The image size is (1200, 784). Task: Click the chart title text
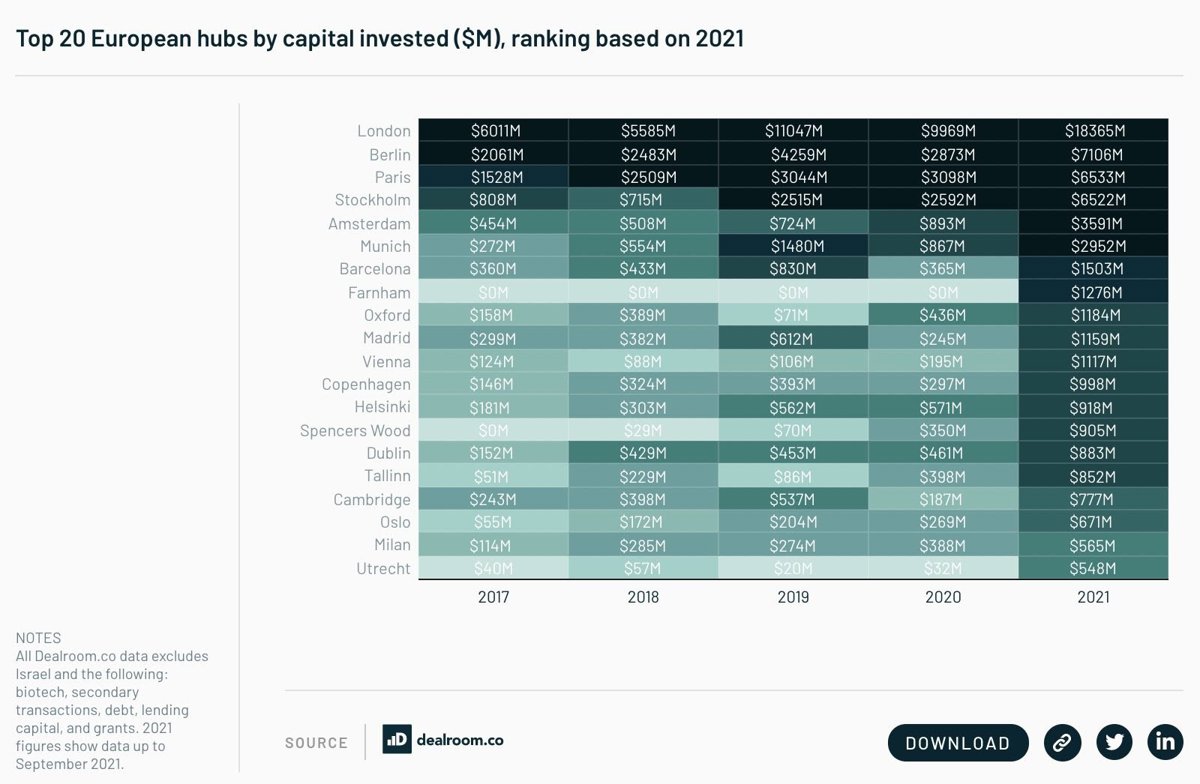[x=380, y=39]
